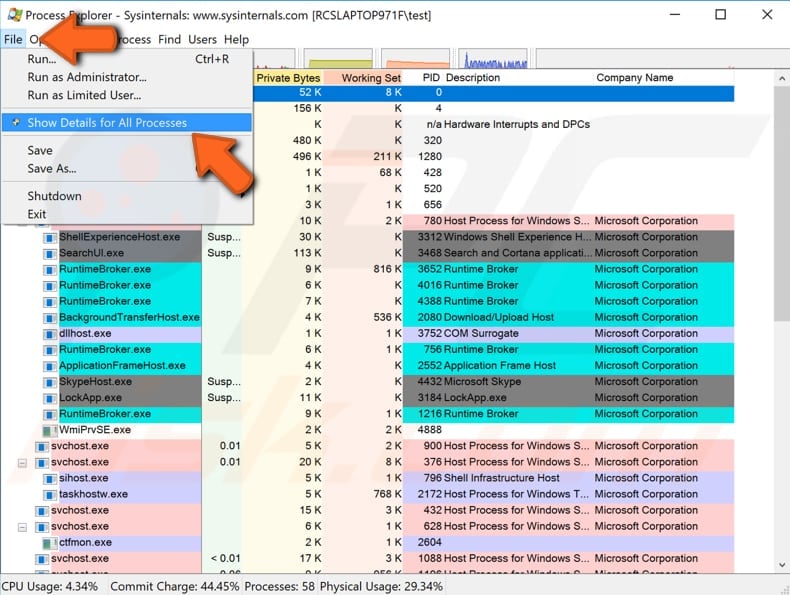The width and height of the screenshot is (790, 595).
Task: Click the Commit Charge status bar entry
Action: (175, 586)
